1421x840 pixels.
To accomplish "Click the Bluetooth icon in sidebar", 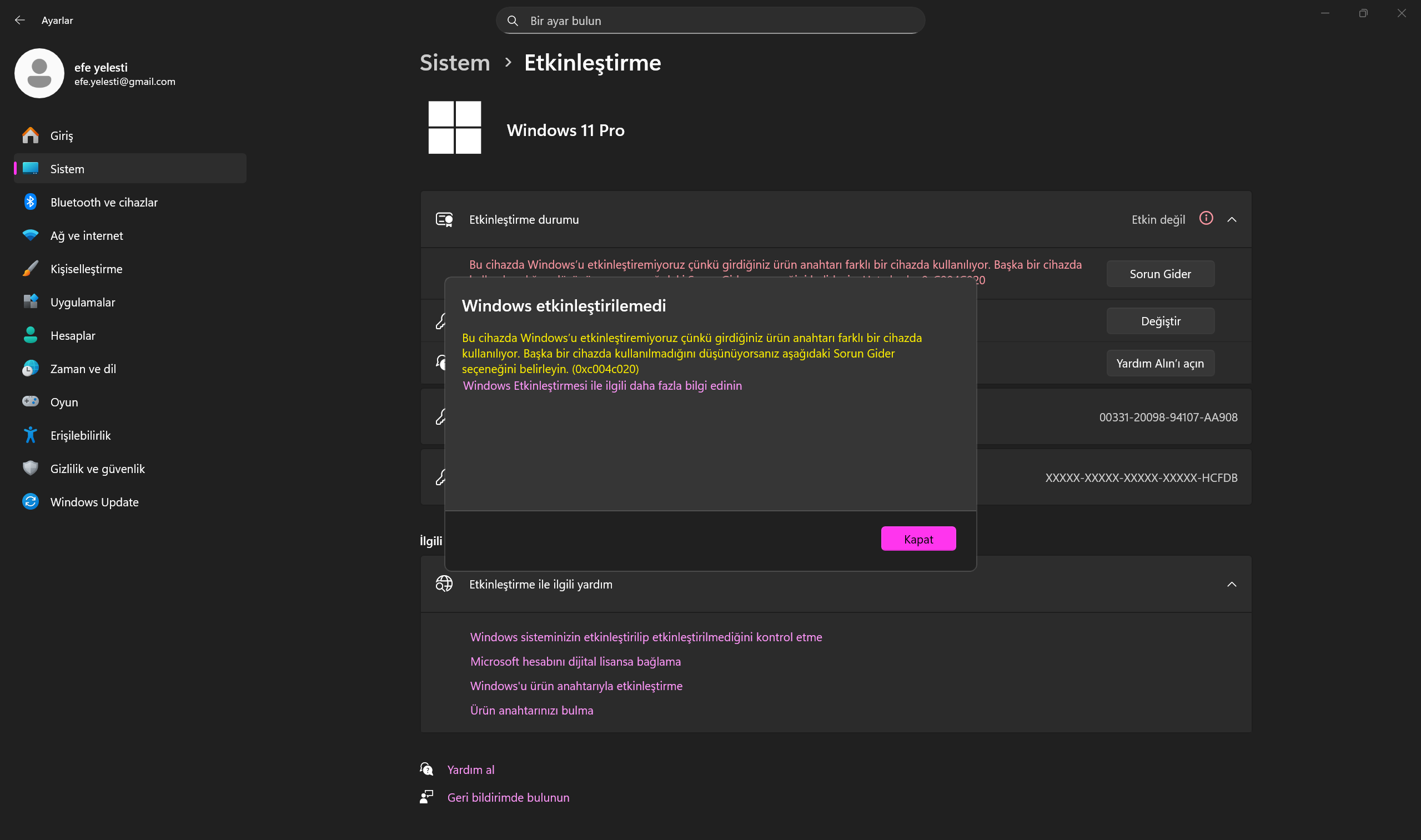I will coord(31,202).
